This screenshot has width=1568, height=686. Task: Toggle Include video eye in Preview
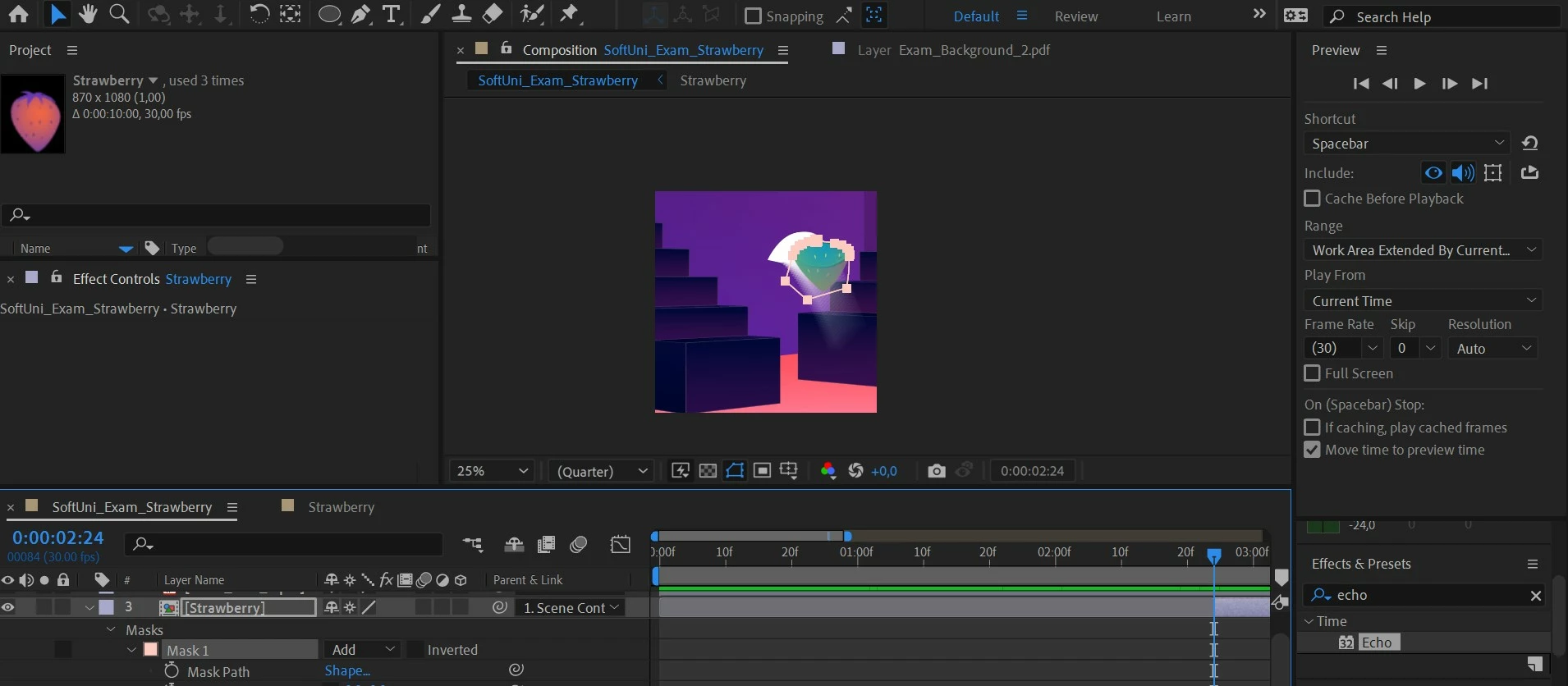pyautogui.click(x=1433, y=173)
